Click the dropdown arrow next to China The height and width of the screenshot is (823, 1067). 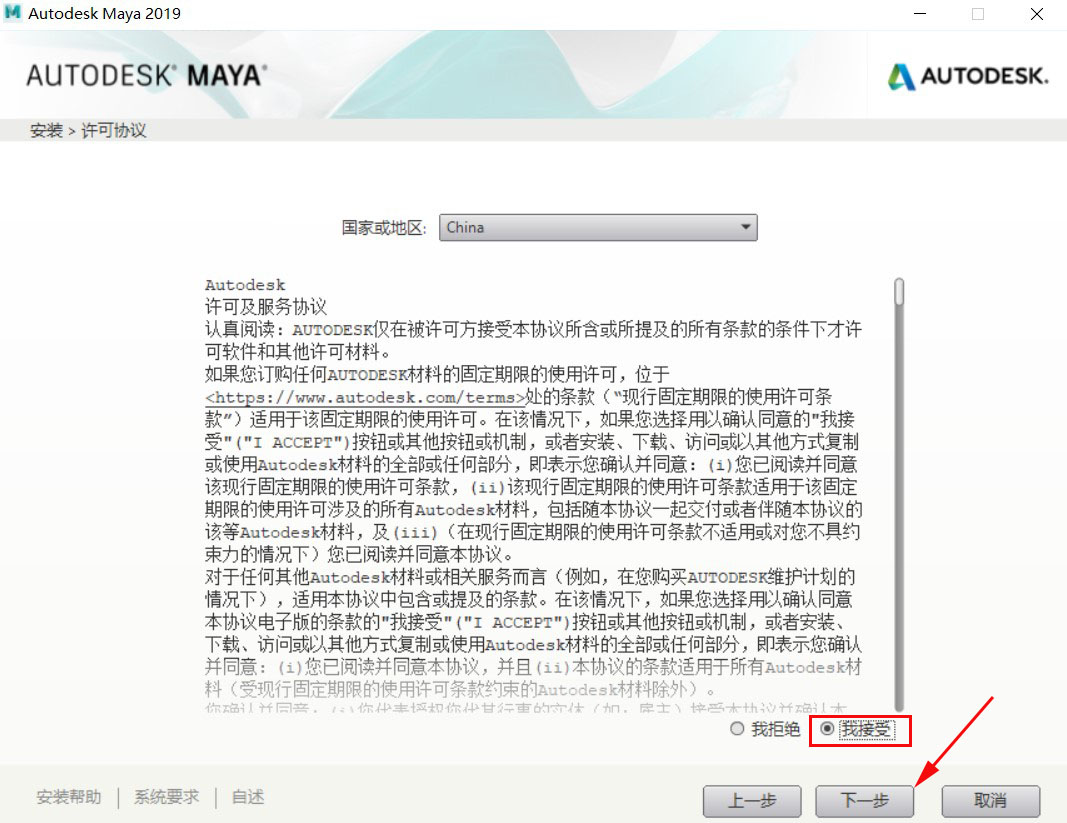[745, 227]
